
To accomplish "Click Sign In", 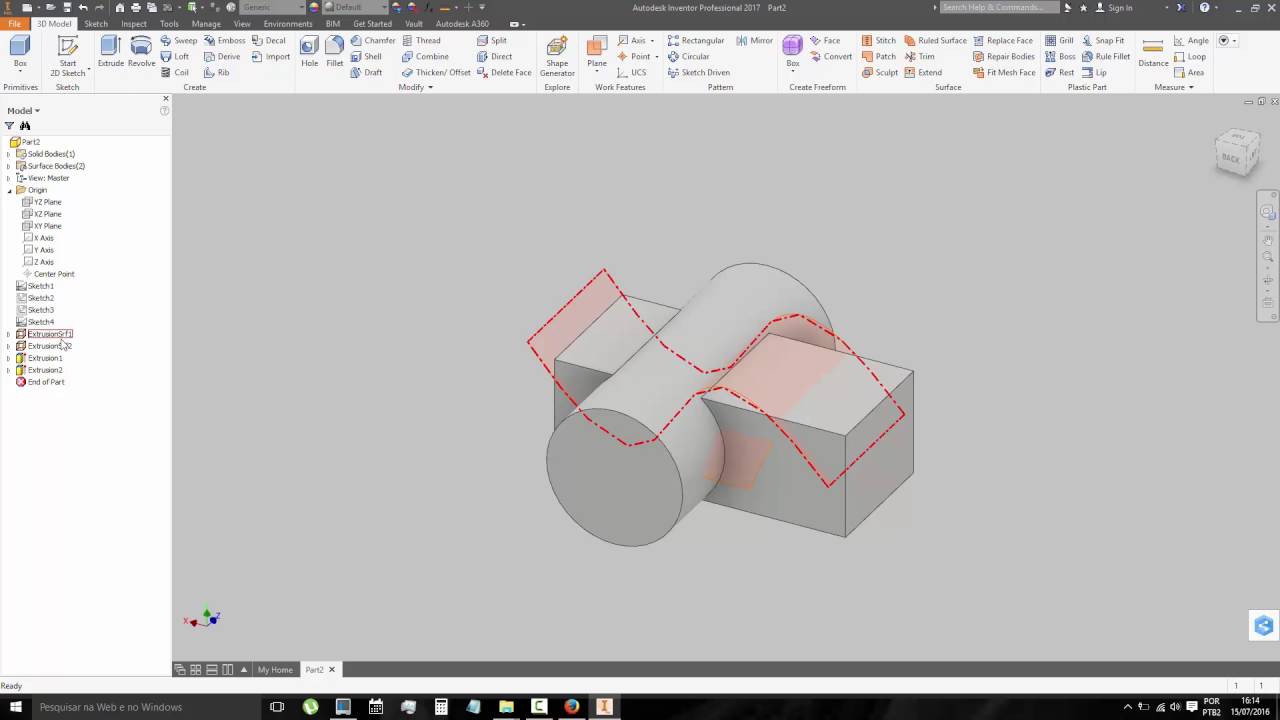I will 1114,8.
